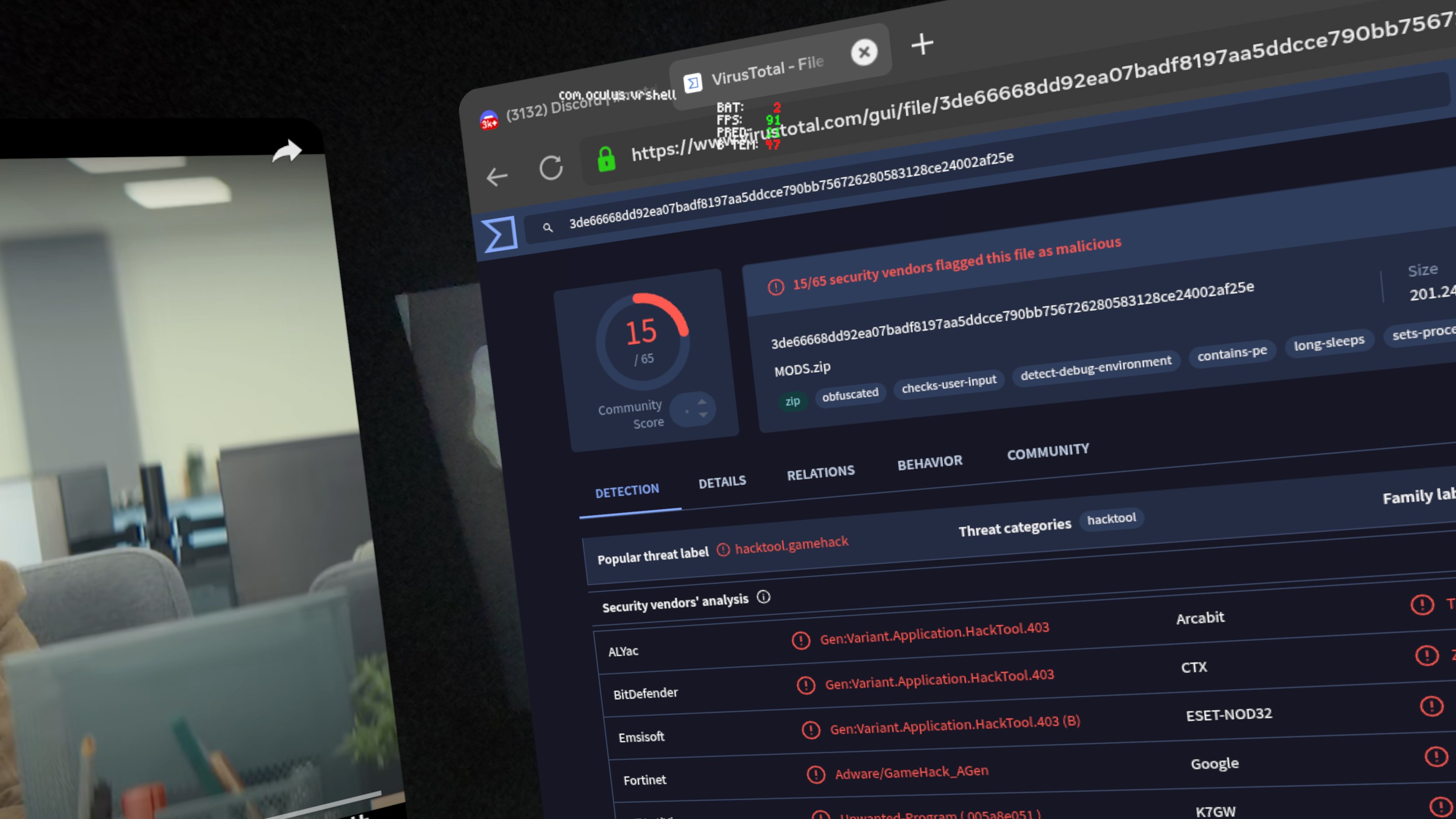Click the 15/65 detection score gauge

(x=642, y=341)
